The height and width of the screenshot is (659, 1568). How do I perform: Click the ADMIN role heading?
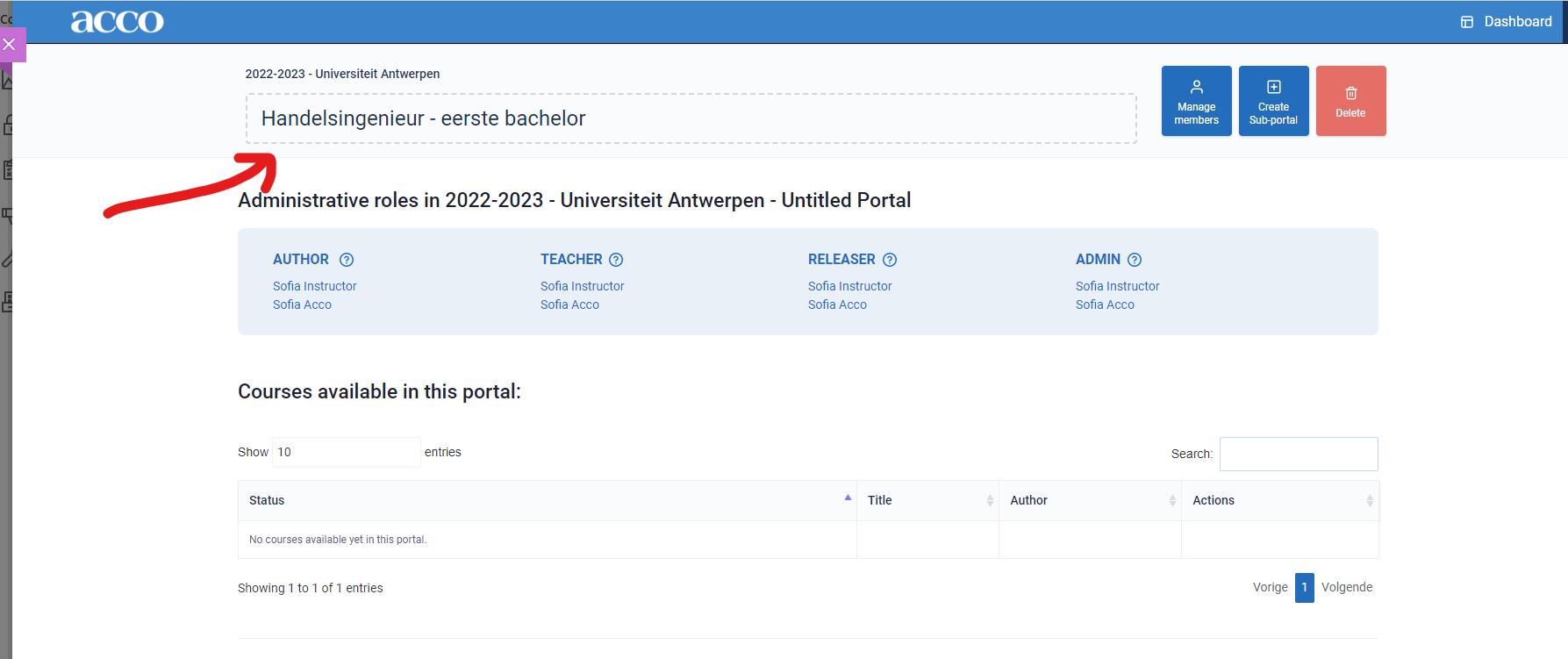click(x=1098, y=260)
